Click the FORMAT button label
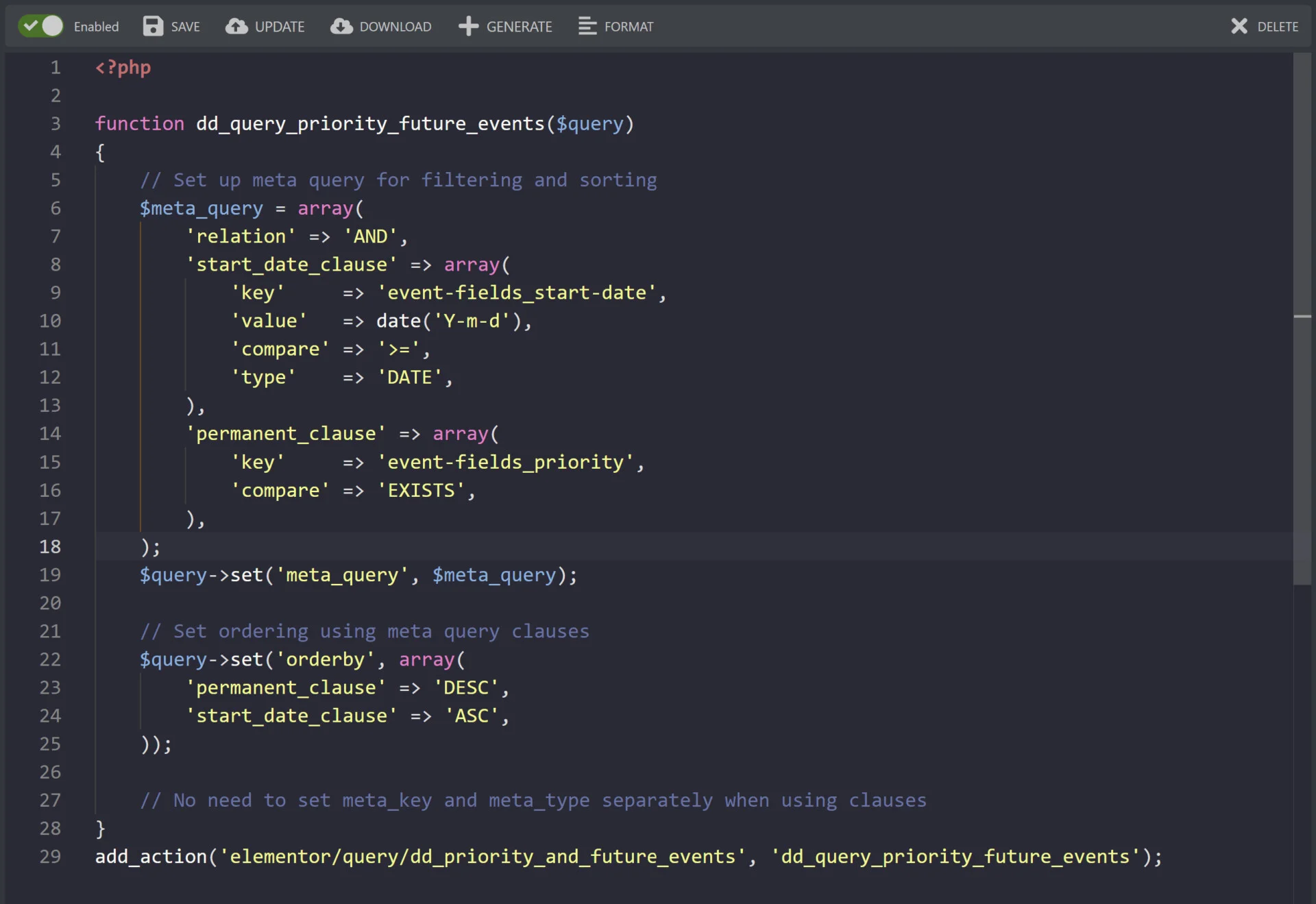 click(x=629, y=27)
